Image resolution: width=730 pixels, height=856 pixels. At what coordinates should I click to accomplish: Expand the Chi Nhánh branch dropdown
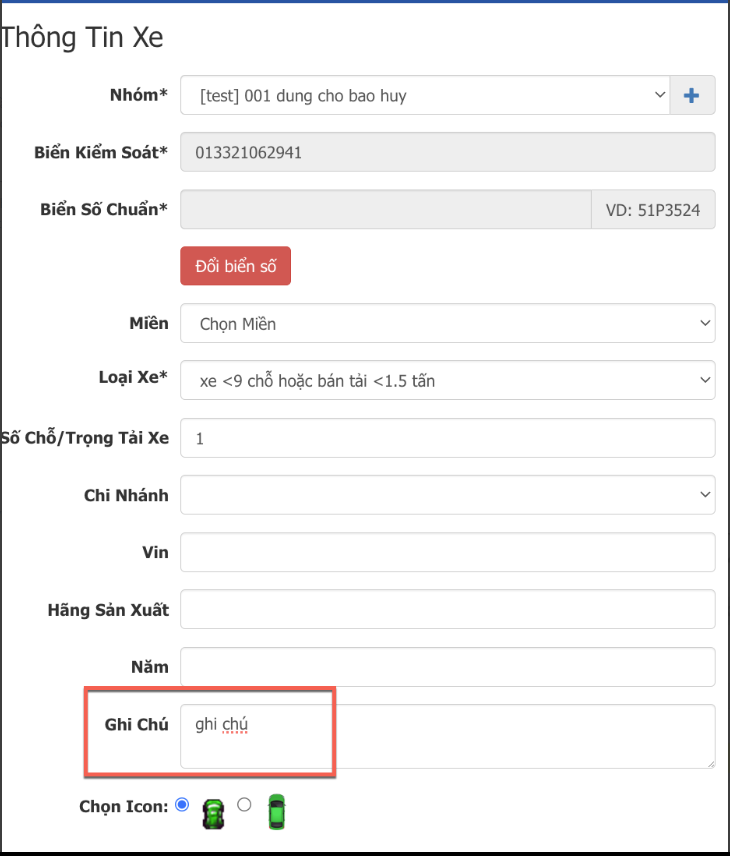click(448, 495)
